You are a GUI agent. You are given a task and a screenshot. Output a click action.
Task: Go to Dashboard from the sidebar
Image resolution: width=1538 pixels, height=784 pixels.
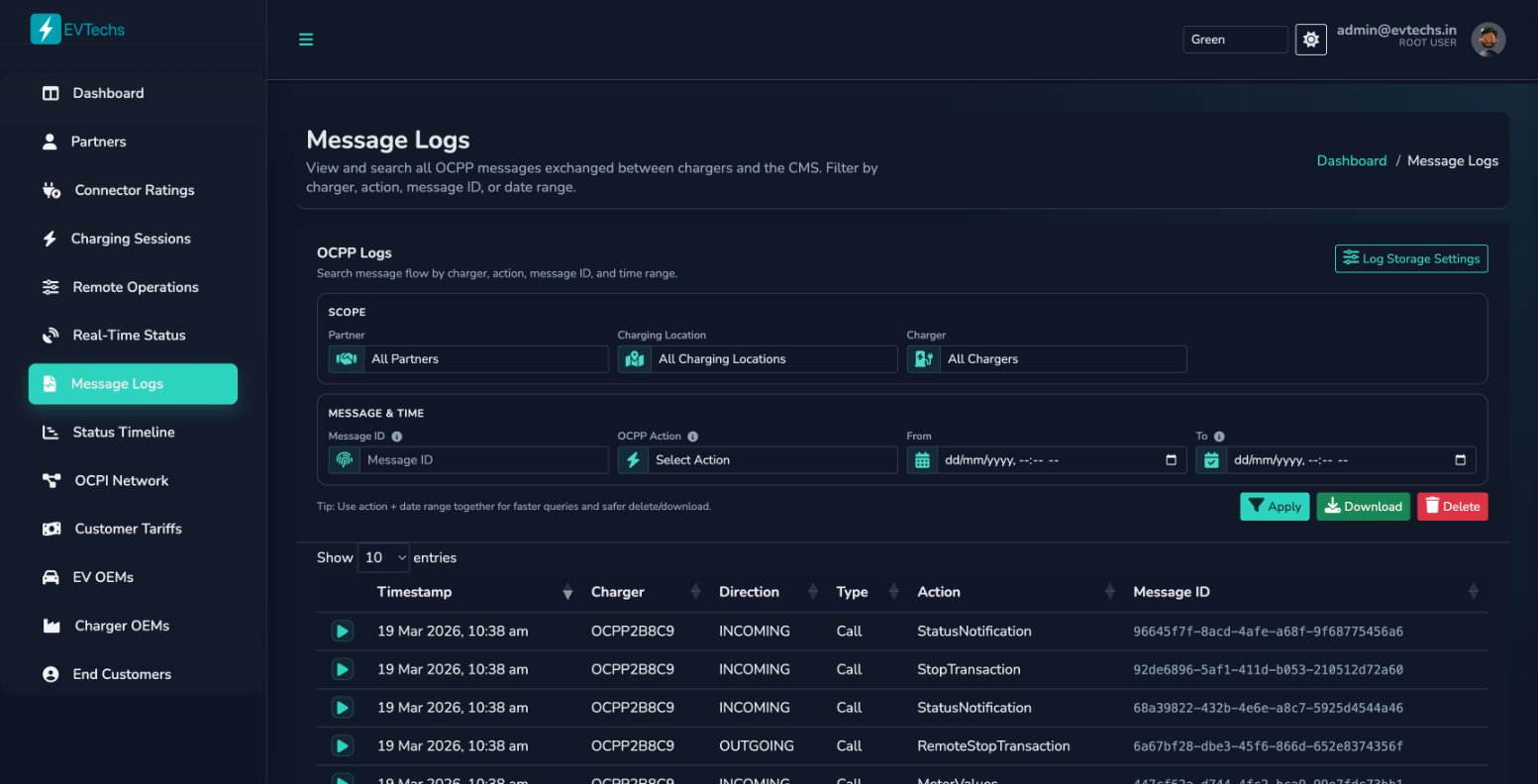click(x=108, y=92)
